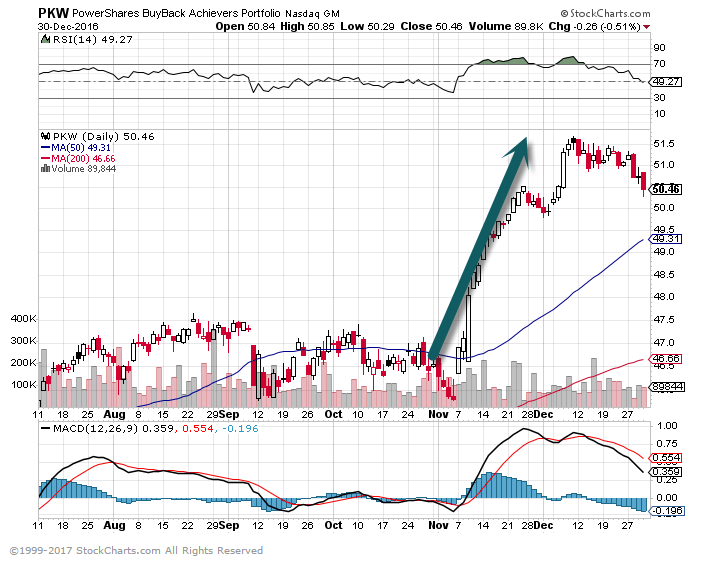
Task: Click the PKW ticker symbol title
Action: pos(53,13)
